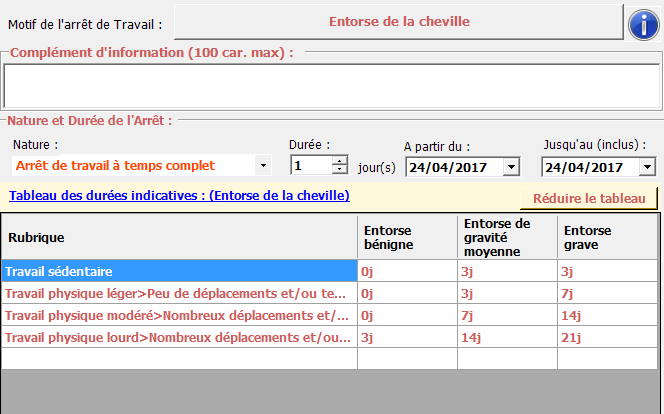
Task: Select the 'Travail physique léger' row
Action: pyautogui.click(x=180, y=293)
